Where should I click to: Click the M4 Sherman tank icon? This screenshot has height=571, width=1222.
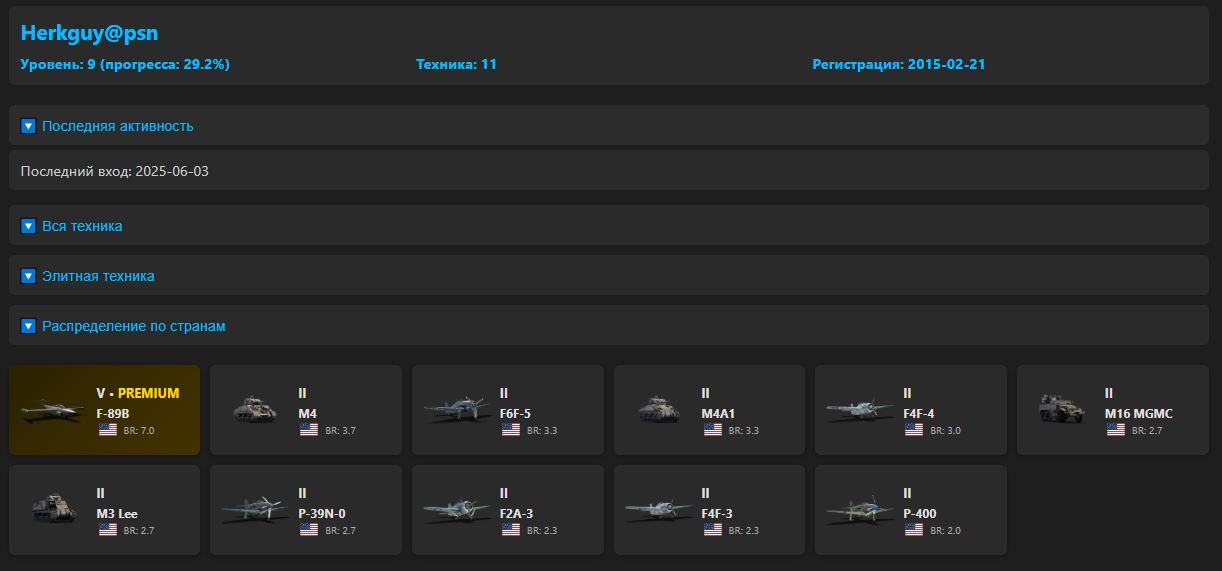254,410
